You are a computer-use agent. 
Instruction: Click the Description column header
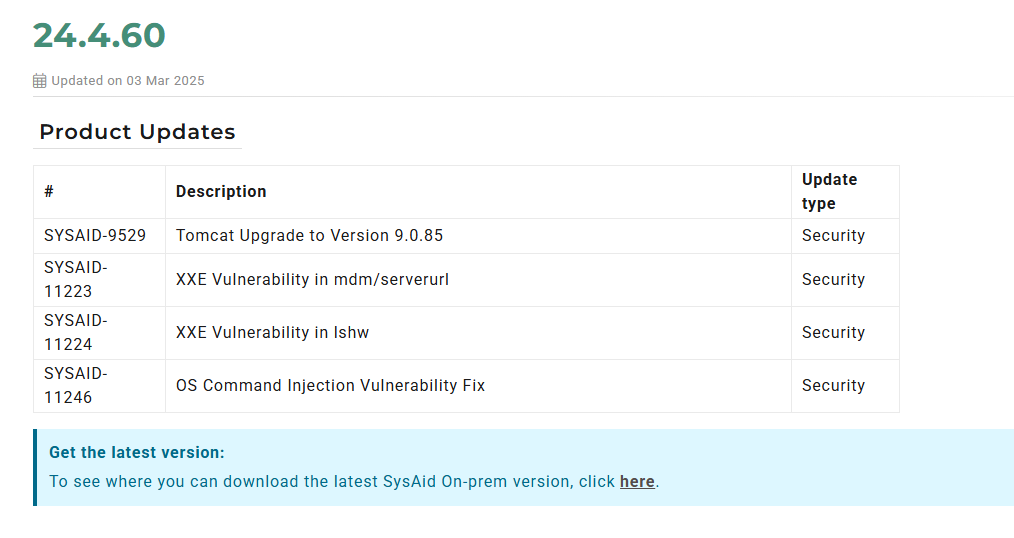click(221, 191)
